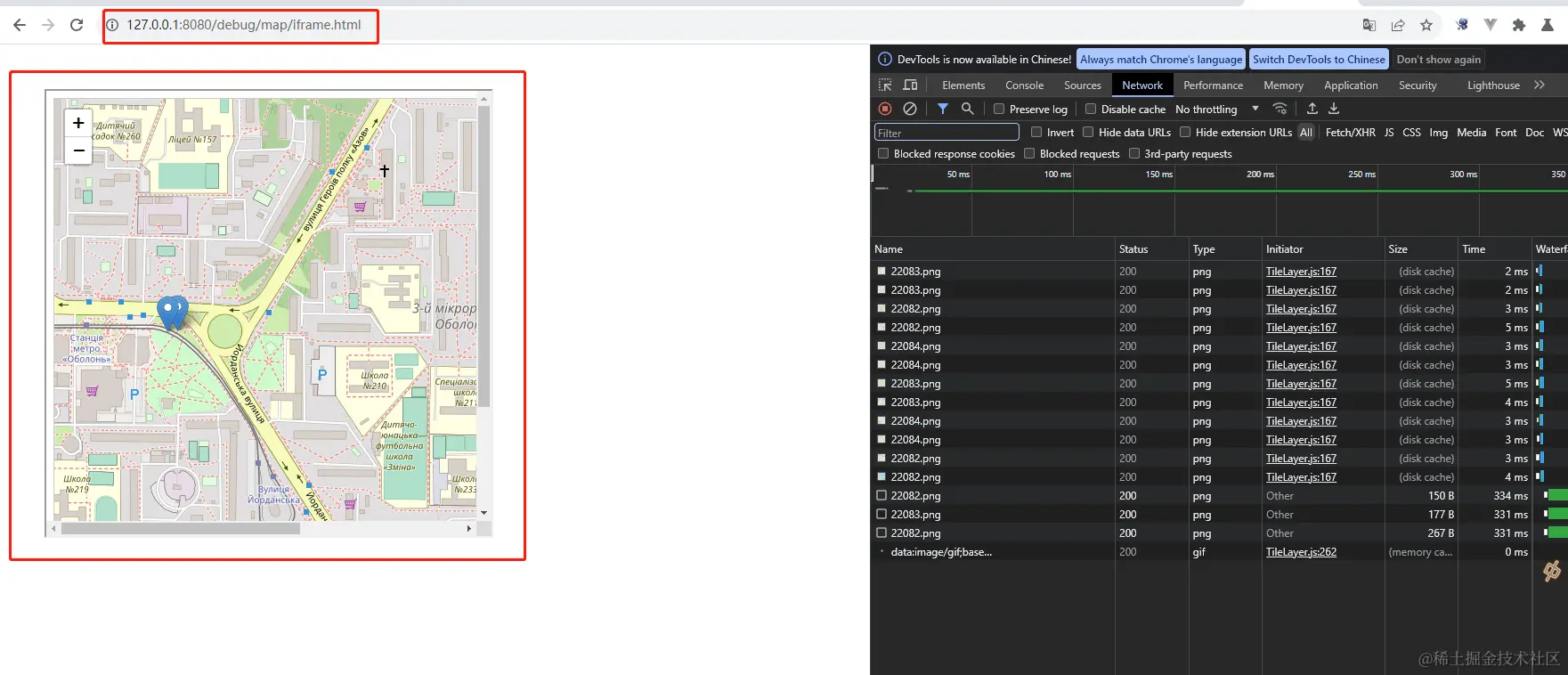Open the Application tab
Viewport: 1568px width, 675px height.
[1351, 85]
